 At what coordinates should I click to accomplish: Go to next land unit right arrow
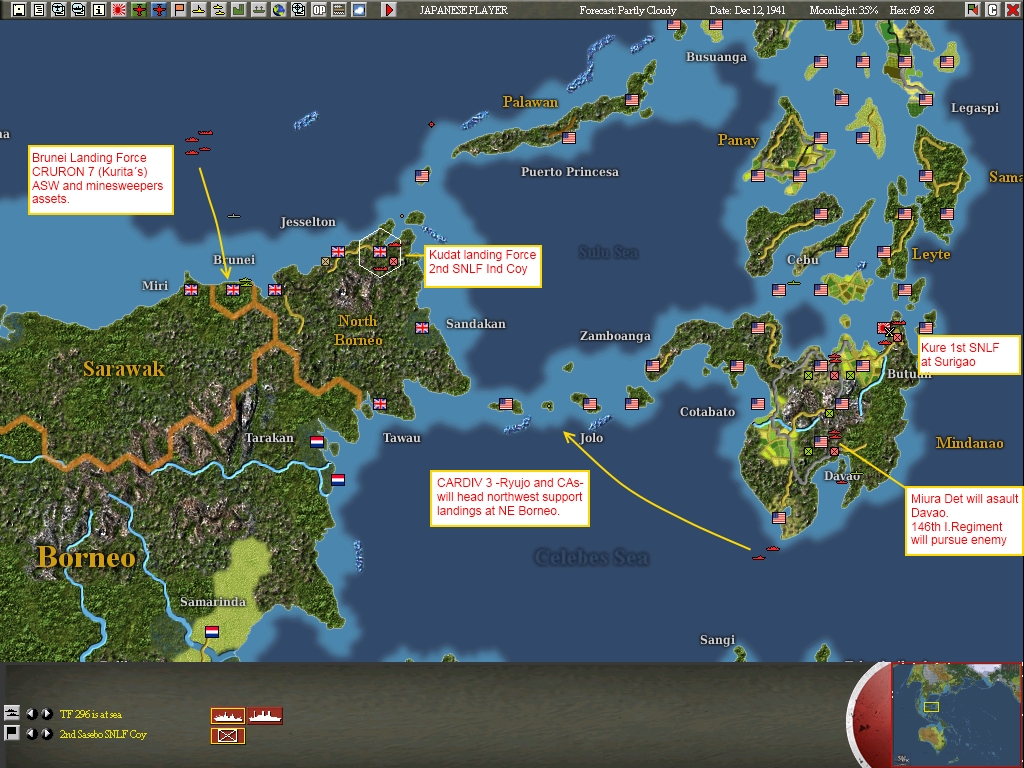click(x=46, y=733)
